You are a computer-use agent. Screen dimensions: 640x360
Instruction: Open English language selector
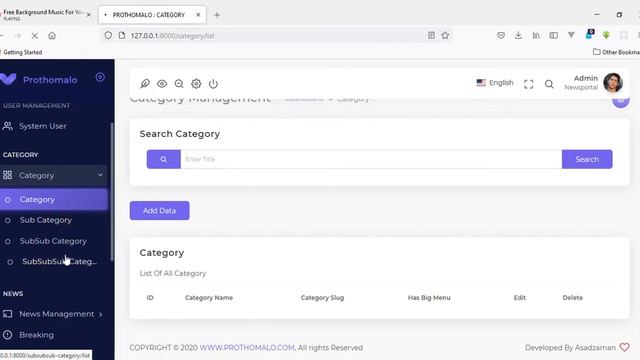[495, 82]
